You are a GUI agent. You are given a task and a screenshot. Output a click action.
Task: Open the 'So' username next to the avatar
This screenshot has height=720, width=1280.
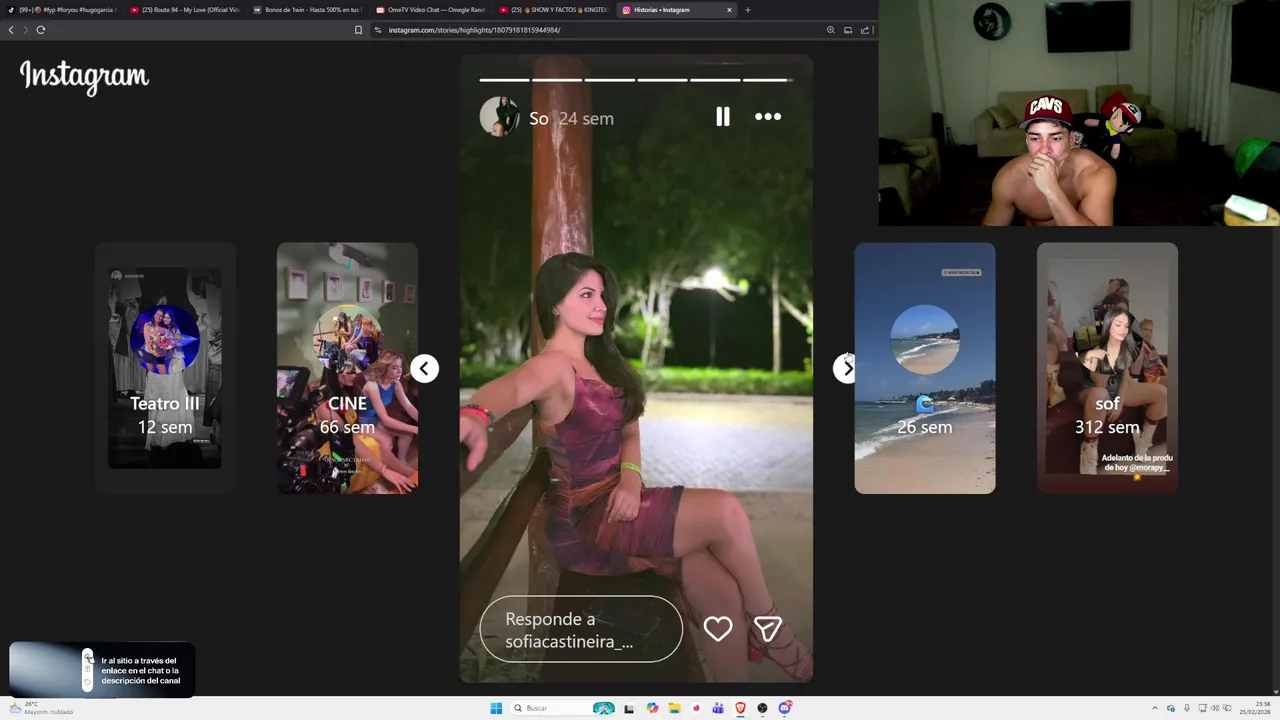[x=539, y=118]
